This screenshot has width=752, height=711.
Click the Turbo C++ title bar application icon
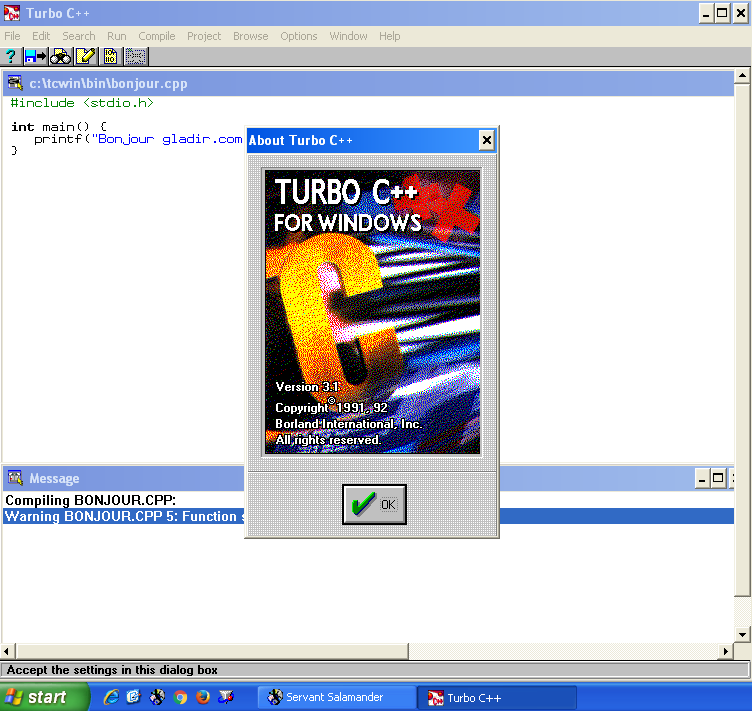pos(12,13)
